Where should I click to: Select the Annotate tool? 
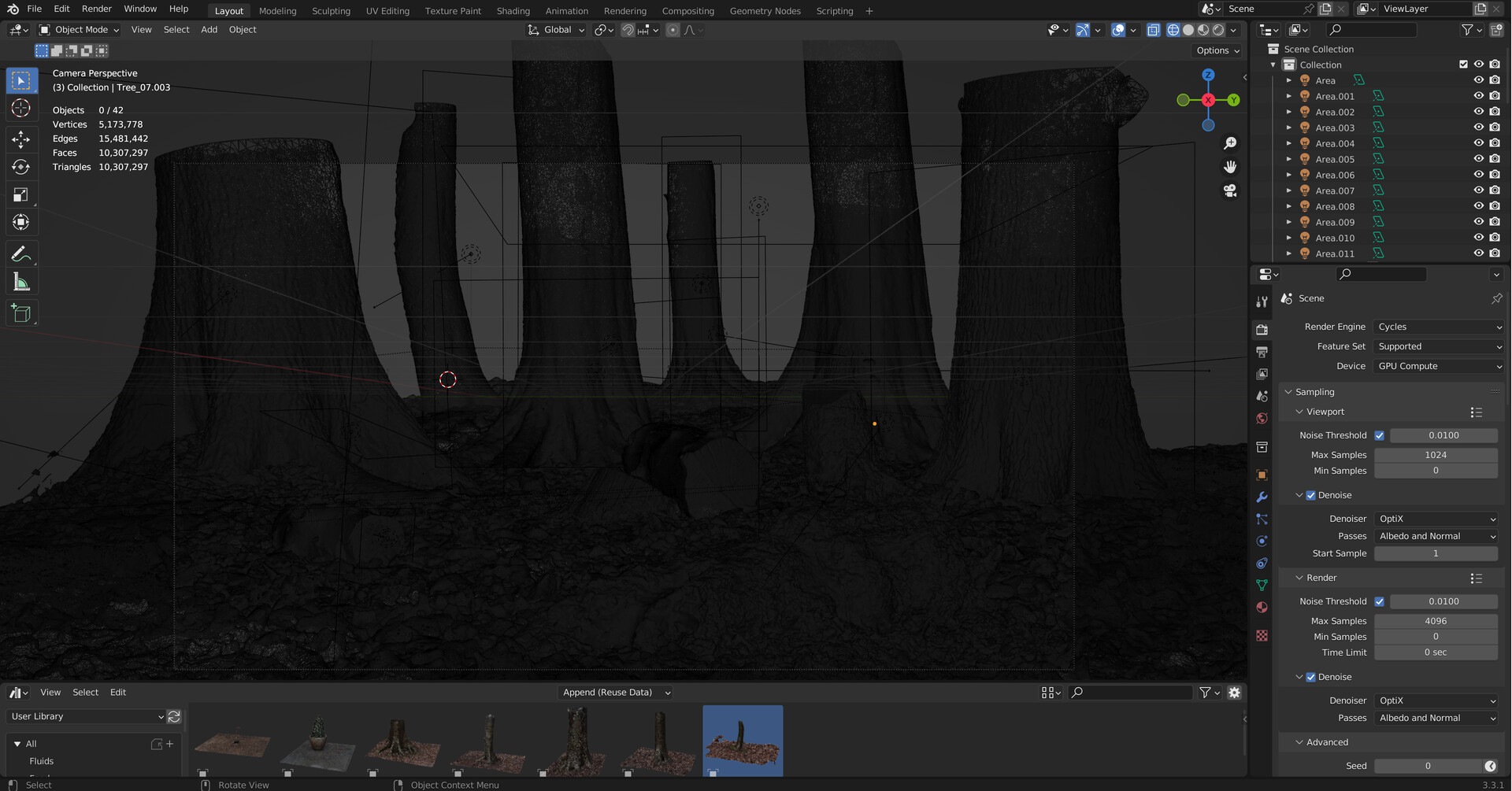coord(21,253)
